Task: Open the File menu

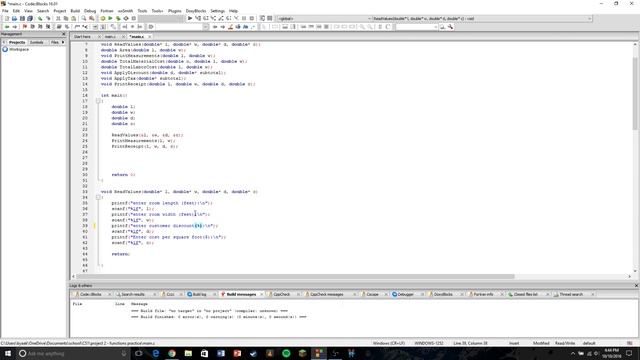Action: [x=5, y=11]
